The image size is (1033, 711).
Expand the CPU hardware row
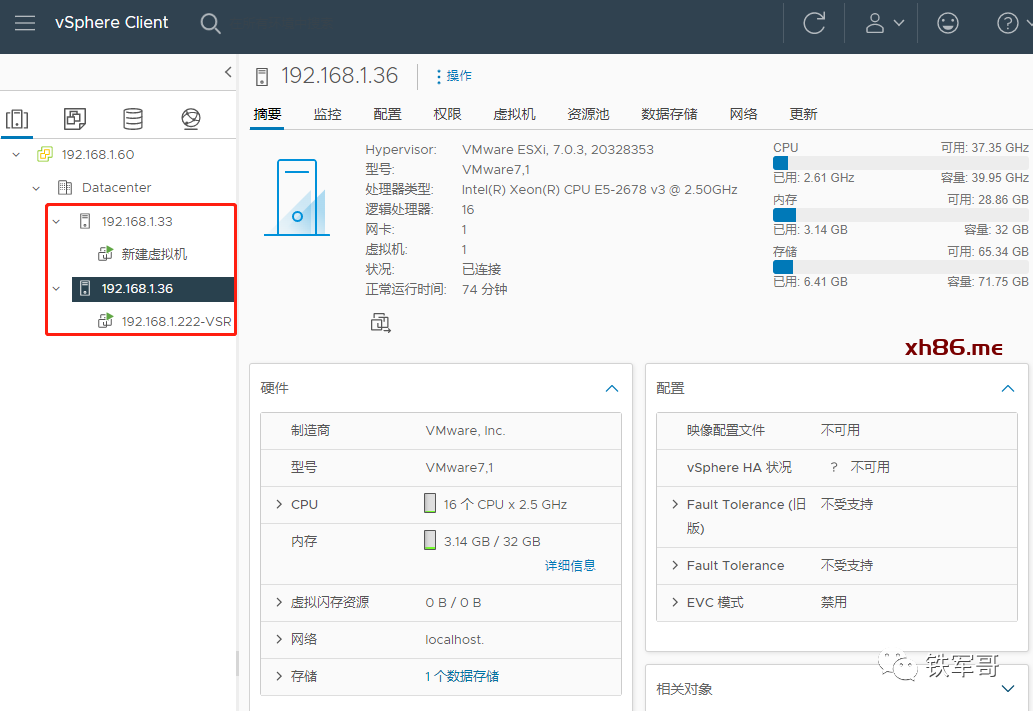tap(279, 505)
